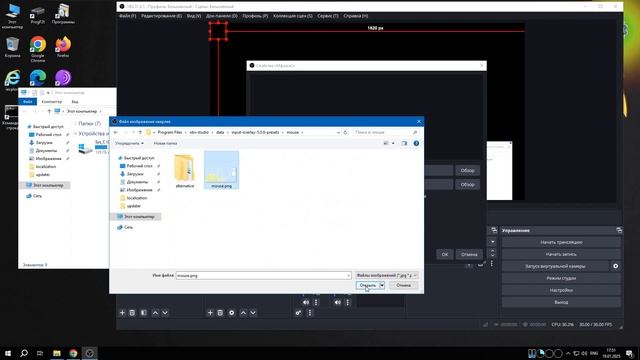This screenshot has height=360, width=640.
Task: Select updater folder in file dialog sidebar
Action: pyautogui.click(x=134, y=206)
